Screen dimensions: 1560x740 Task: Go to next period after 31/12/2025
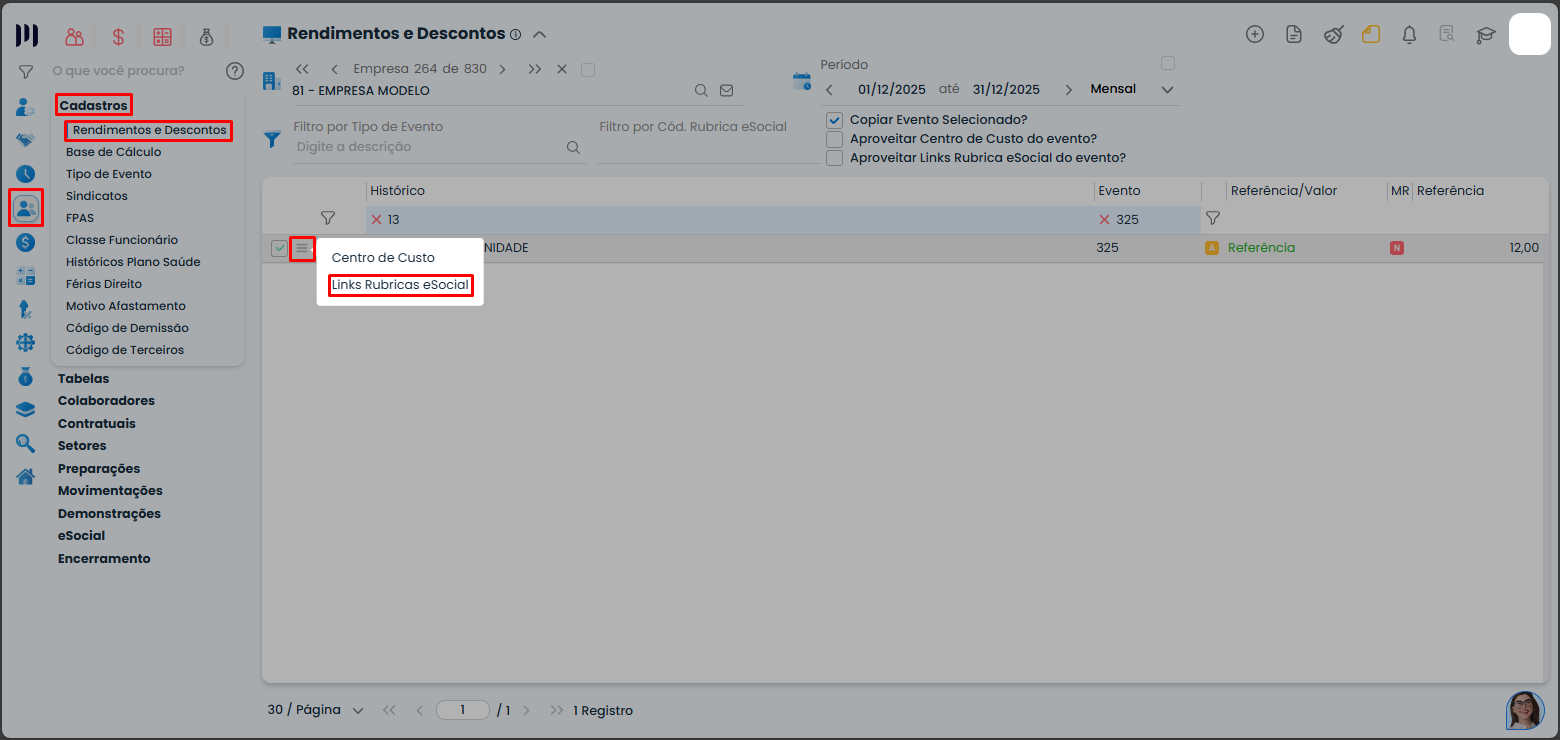[1068, 90]
